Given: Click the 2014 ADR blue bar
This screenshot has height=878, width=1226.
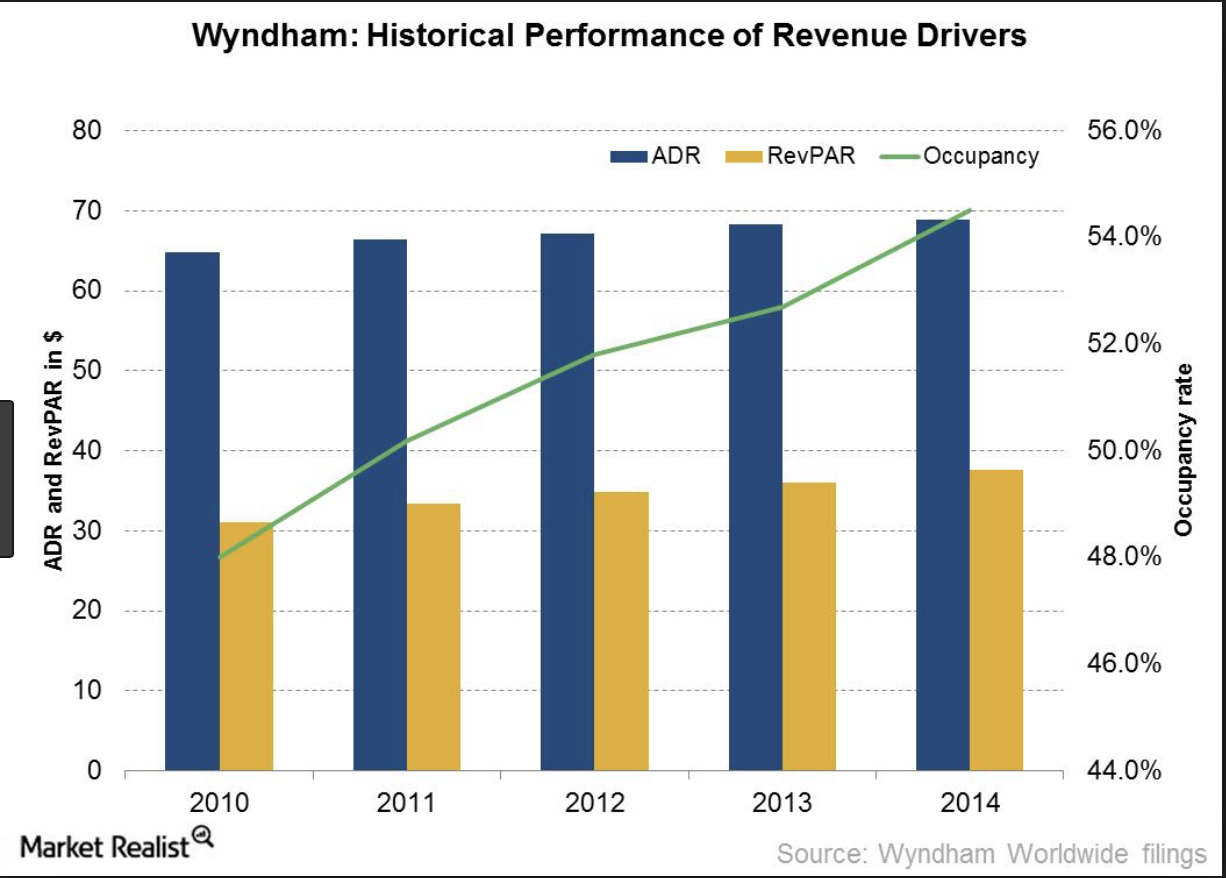Looking at the screenshot, I should [x=943, y=495].
